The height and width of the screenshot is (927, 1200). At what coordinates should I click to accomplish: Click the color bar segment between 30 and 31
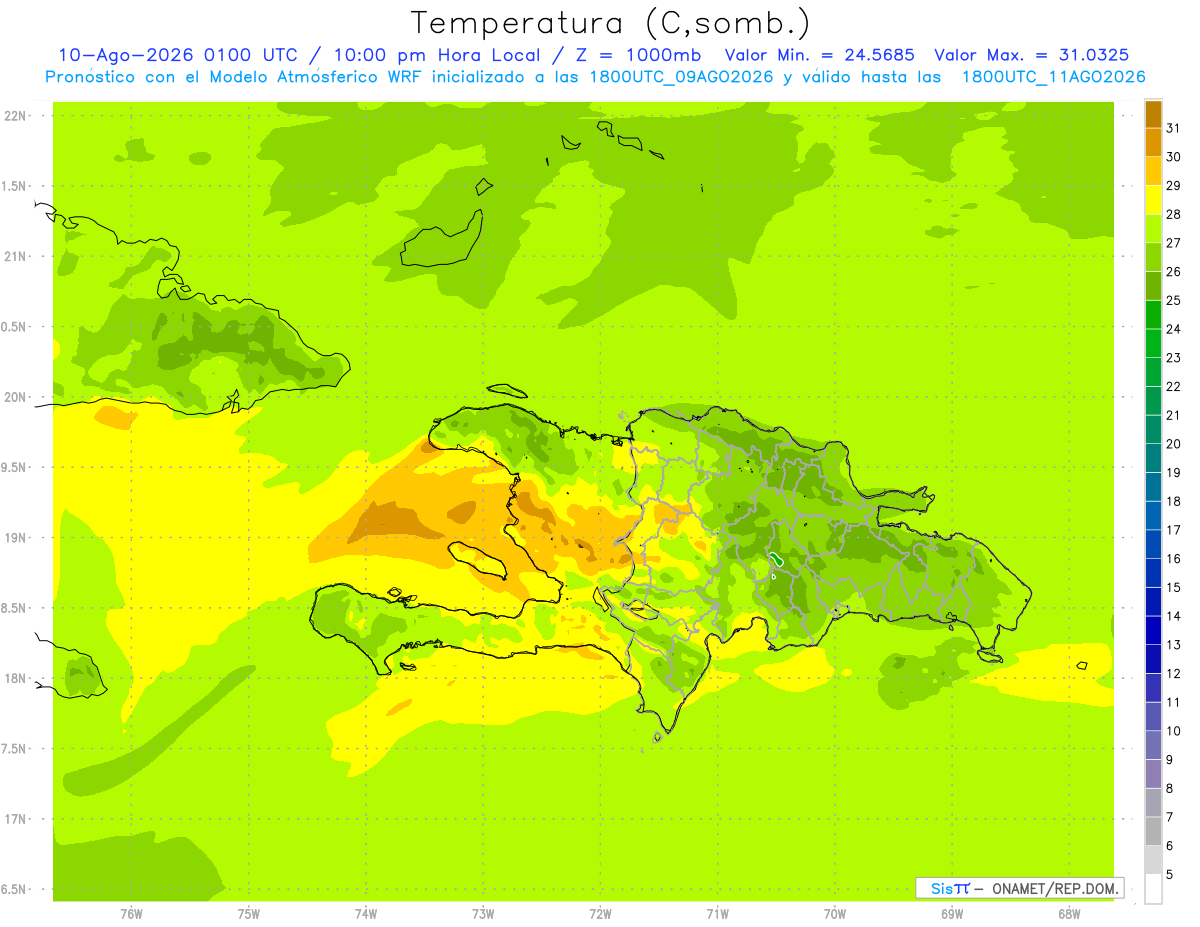1153,143
